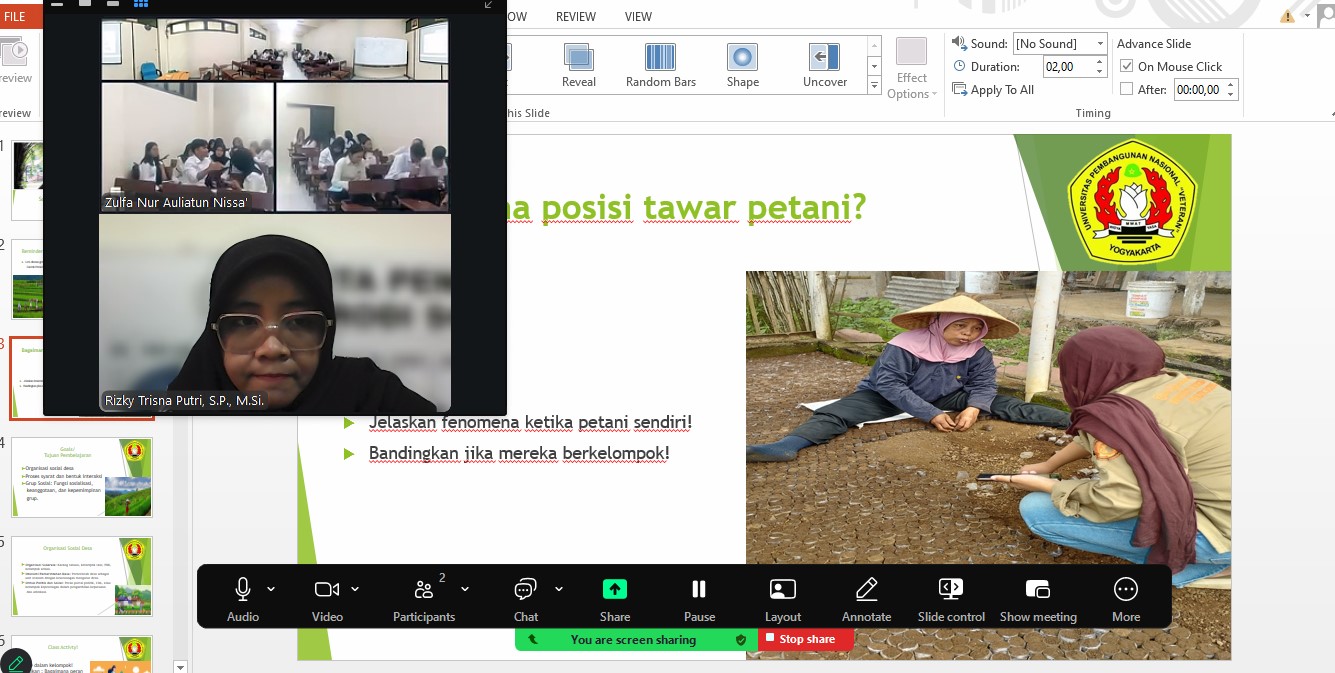Select the Random Bars transition

tap(660, 66)
